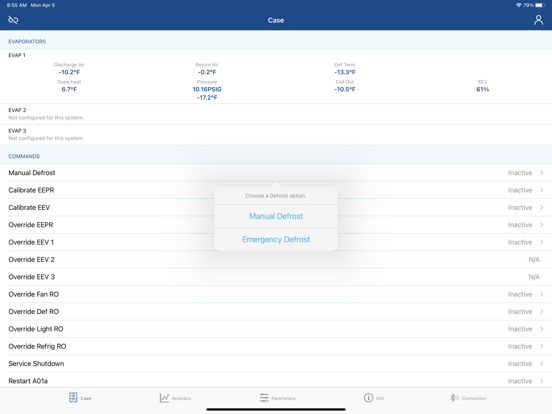Choose Manual Defrost in the popup
552x414 pixels.
pyautogui.click(x=276, y=216)
